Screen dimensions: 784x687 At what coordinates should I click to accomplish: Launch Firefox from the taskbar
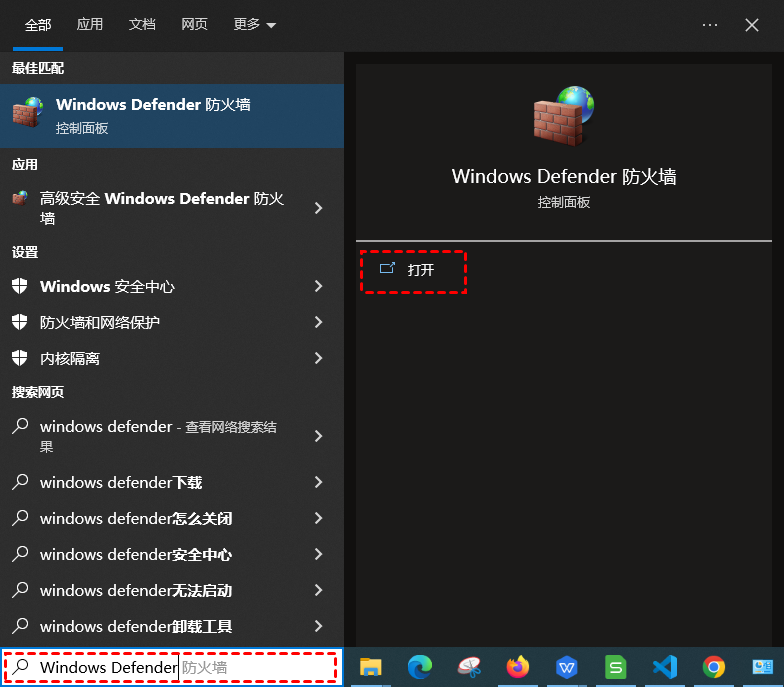[x=518, y=667]
